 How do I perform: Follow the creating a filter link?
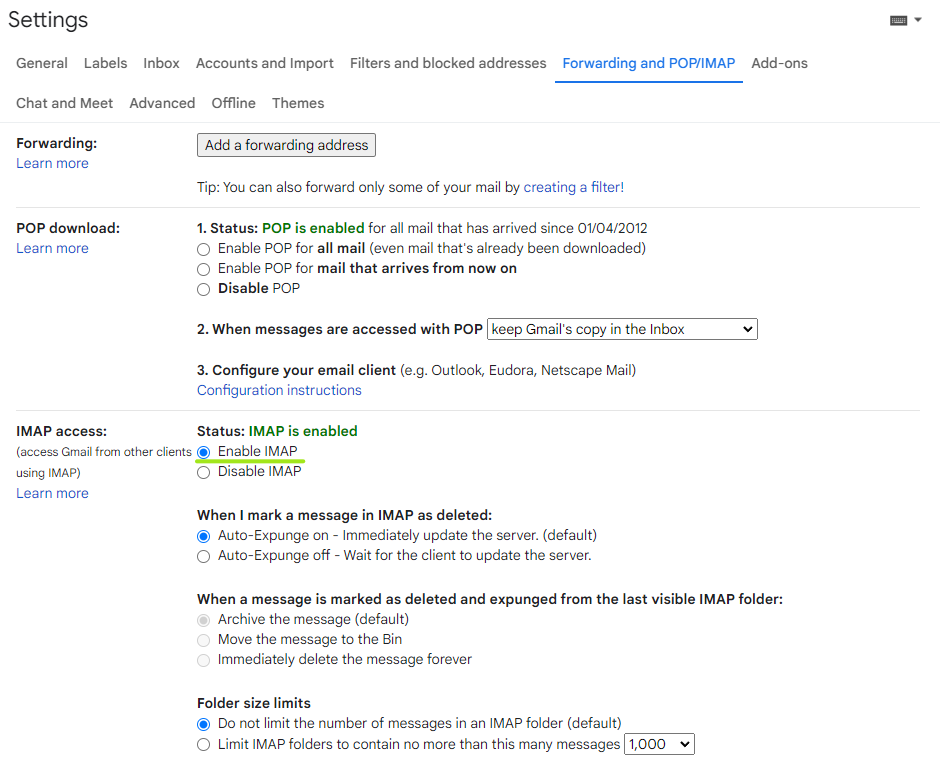[x=574, y=187]
